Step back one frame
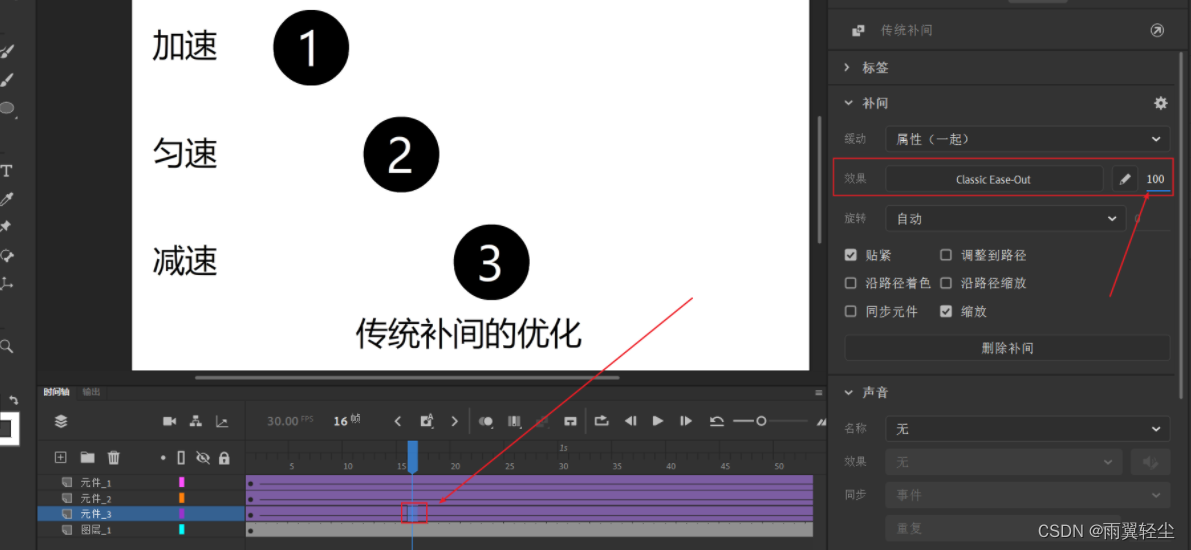Image resolution: width=1191 pixels, height=550 pixels. 630,421
